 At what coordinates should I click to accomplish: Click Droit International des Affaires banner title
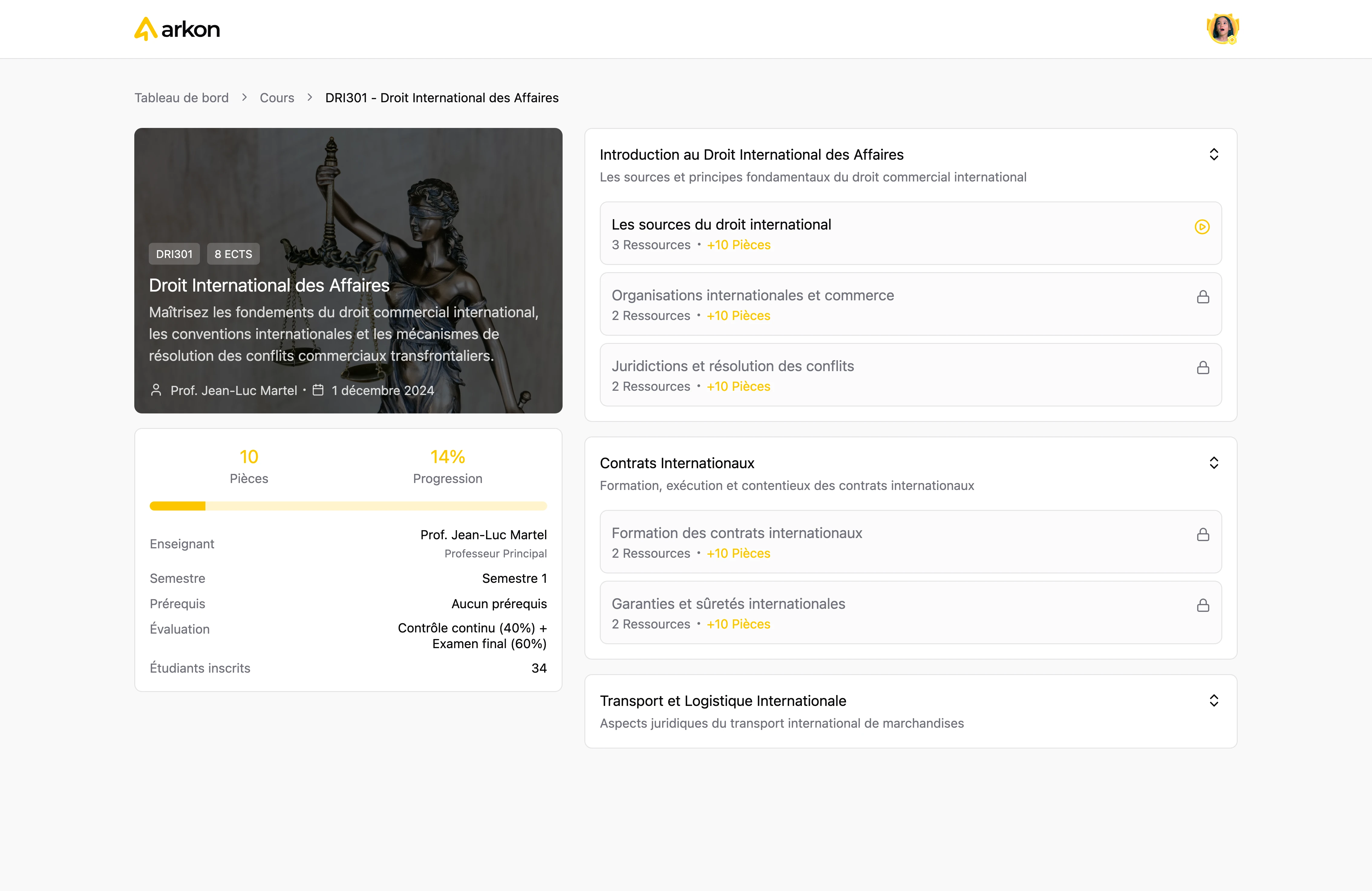pos(269,285)
